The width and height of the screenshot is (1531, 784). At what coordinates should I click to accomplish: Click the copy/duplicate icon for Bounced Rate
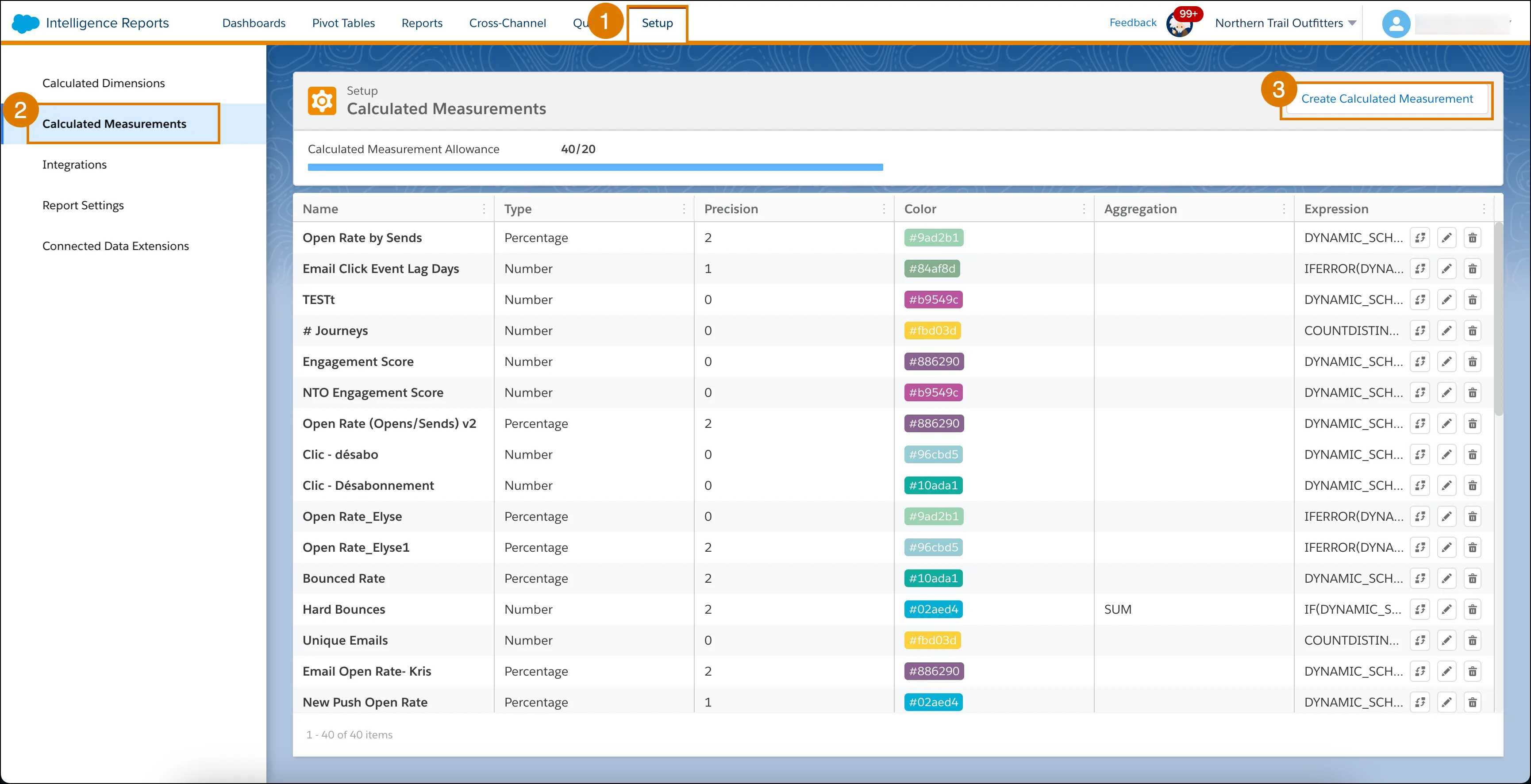pyautogui.click(x=1420, y=578)
